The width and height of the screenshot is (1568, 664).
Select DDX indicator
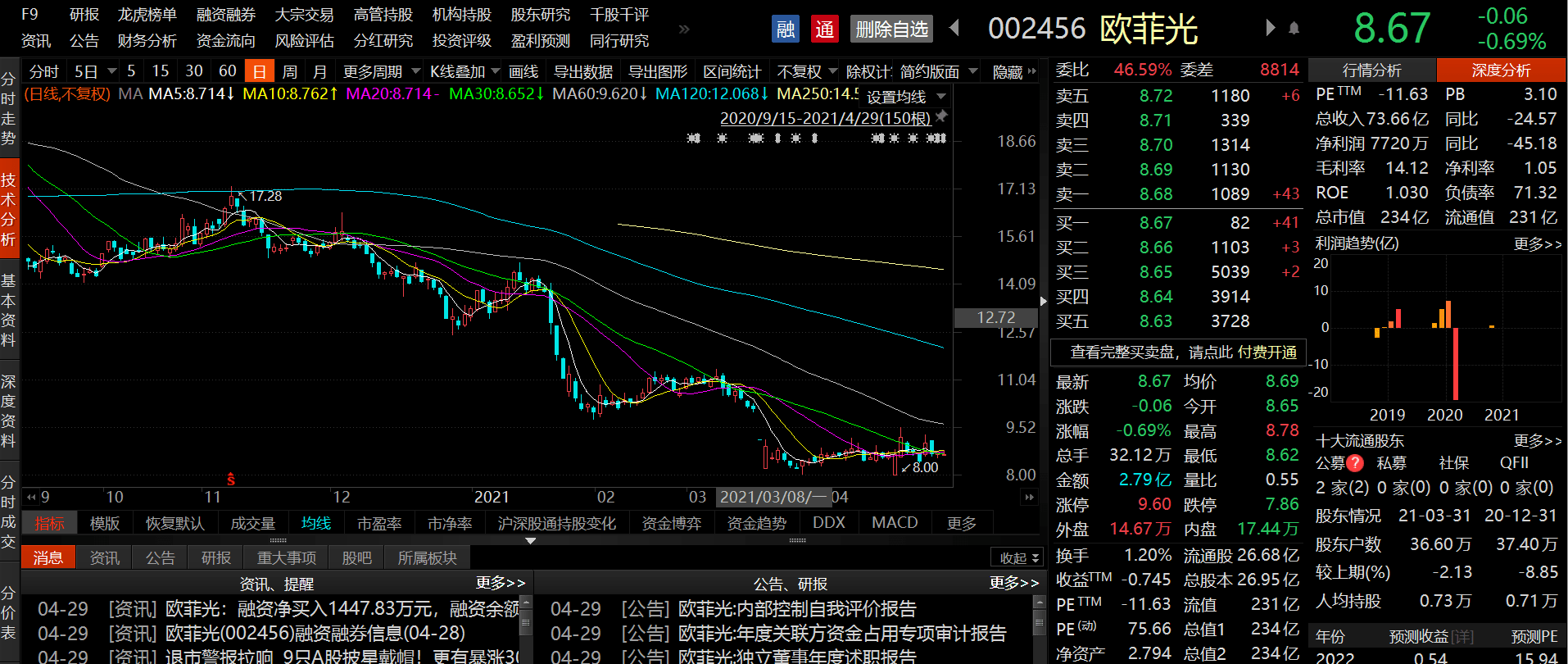click(829, 523)
